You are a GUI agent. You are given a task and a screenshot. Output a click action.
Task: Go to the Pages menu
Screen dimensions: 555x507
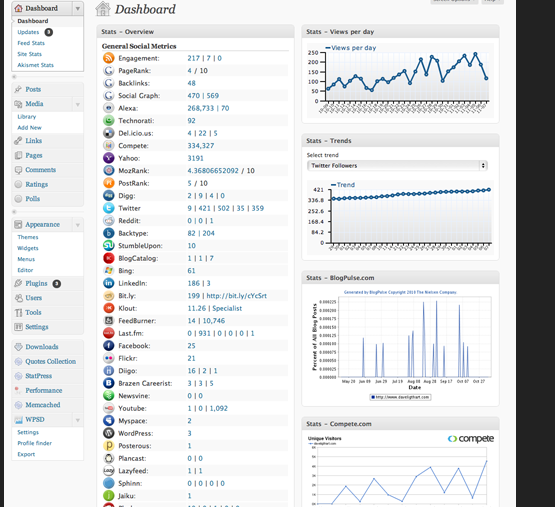[x=34, y=155]
